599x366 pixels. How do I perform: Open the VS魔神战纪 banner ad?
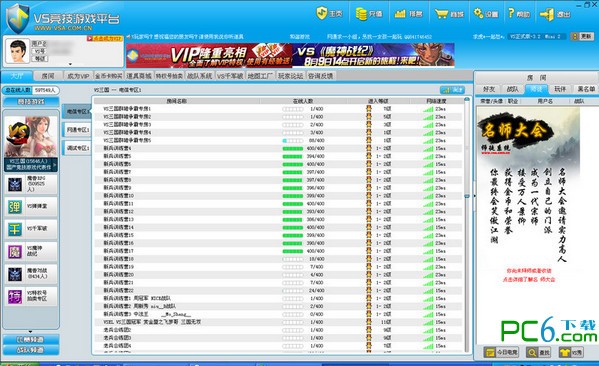click(x=373, y=55)
